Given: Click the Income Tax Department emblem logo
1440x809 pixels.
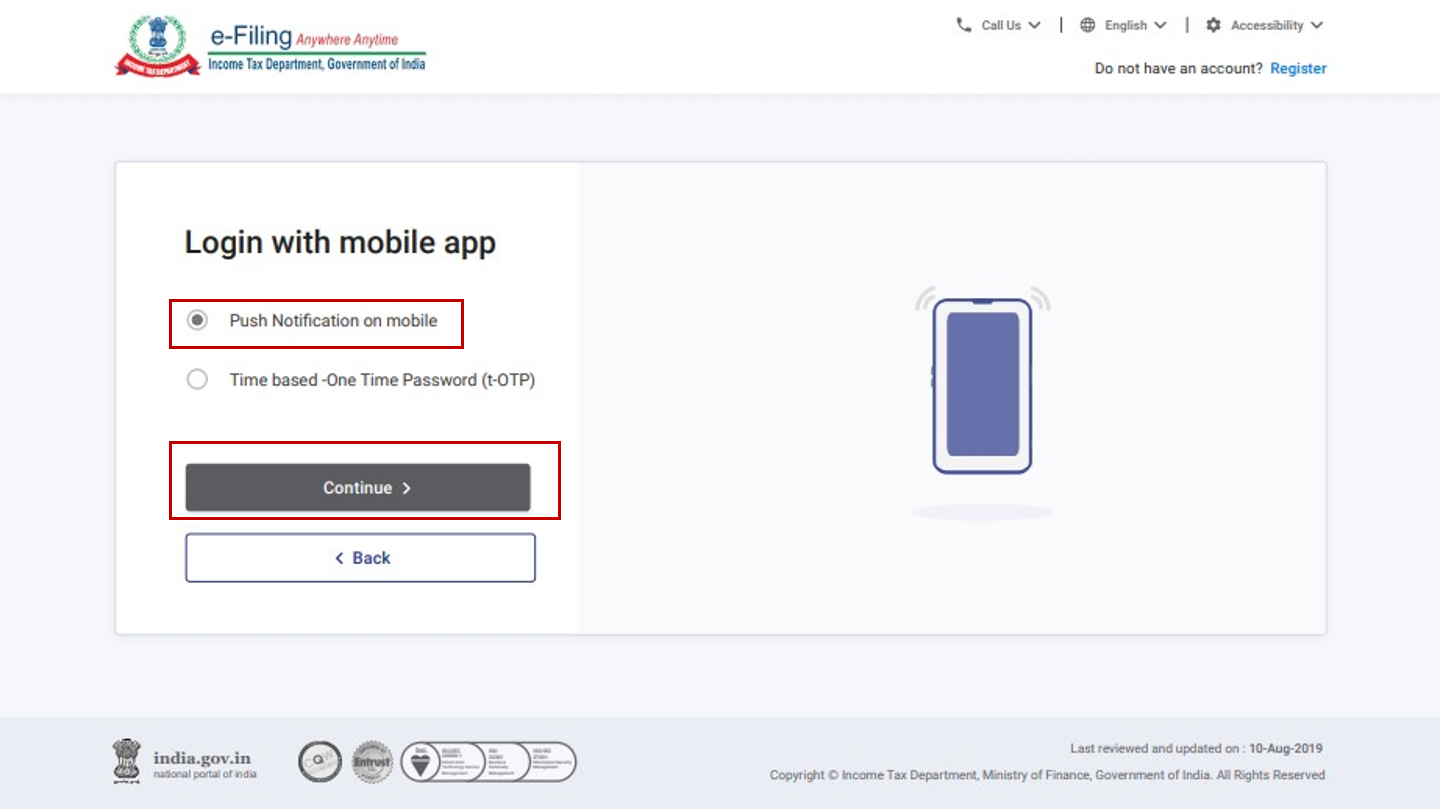Looking at the screenshot, I should coord(157,47).
